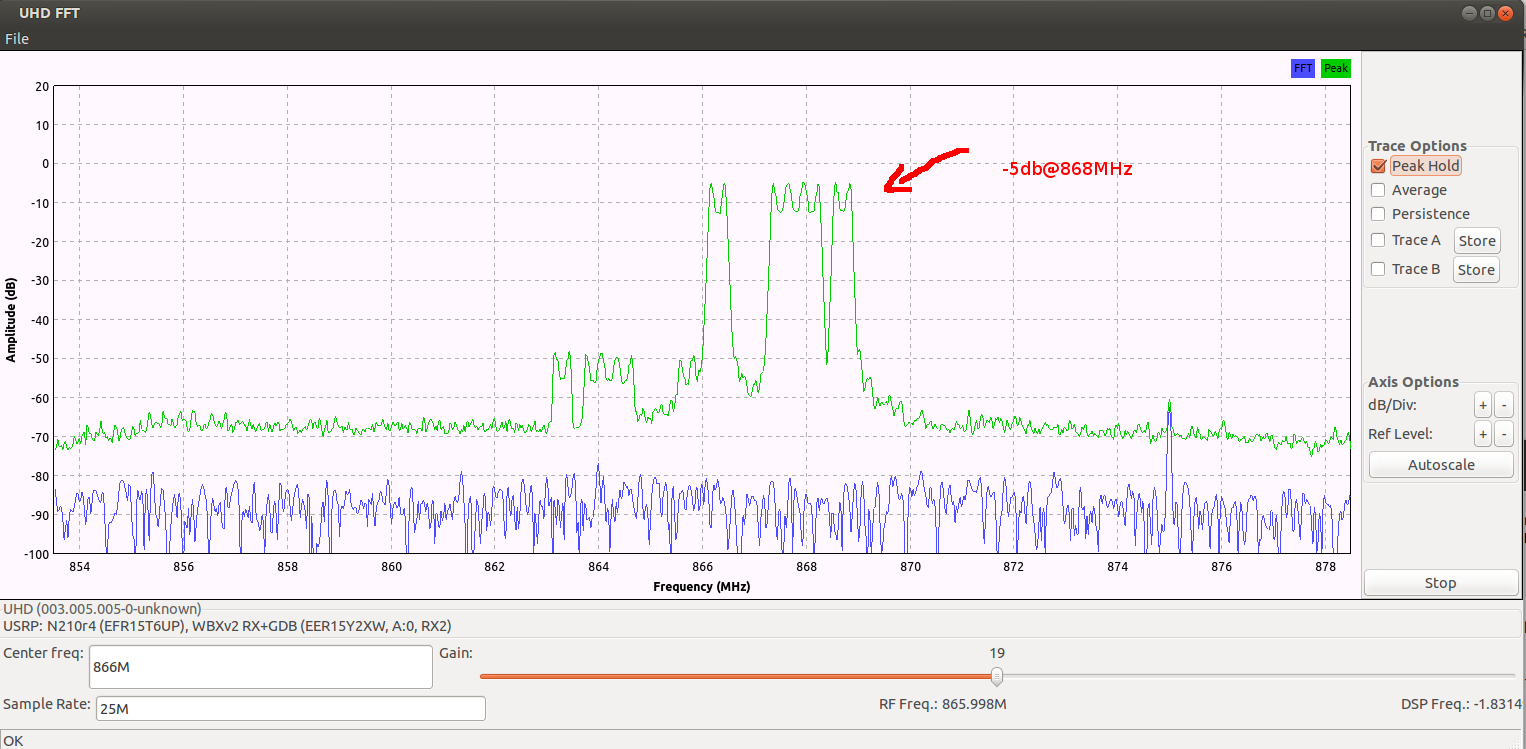Click the USRP N210r4 device info line
The height and width of the screenshot is (749, 1526).
point(228,626)
